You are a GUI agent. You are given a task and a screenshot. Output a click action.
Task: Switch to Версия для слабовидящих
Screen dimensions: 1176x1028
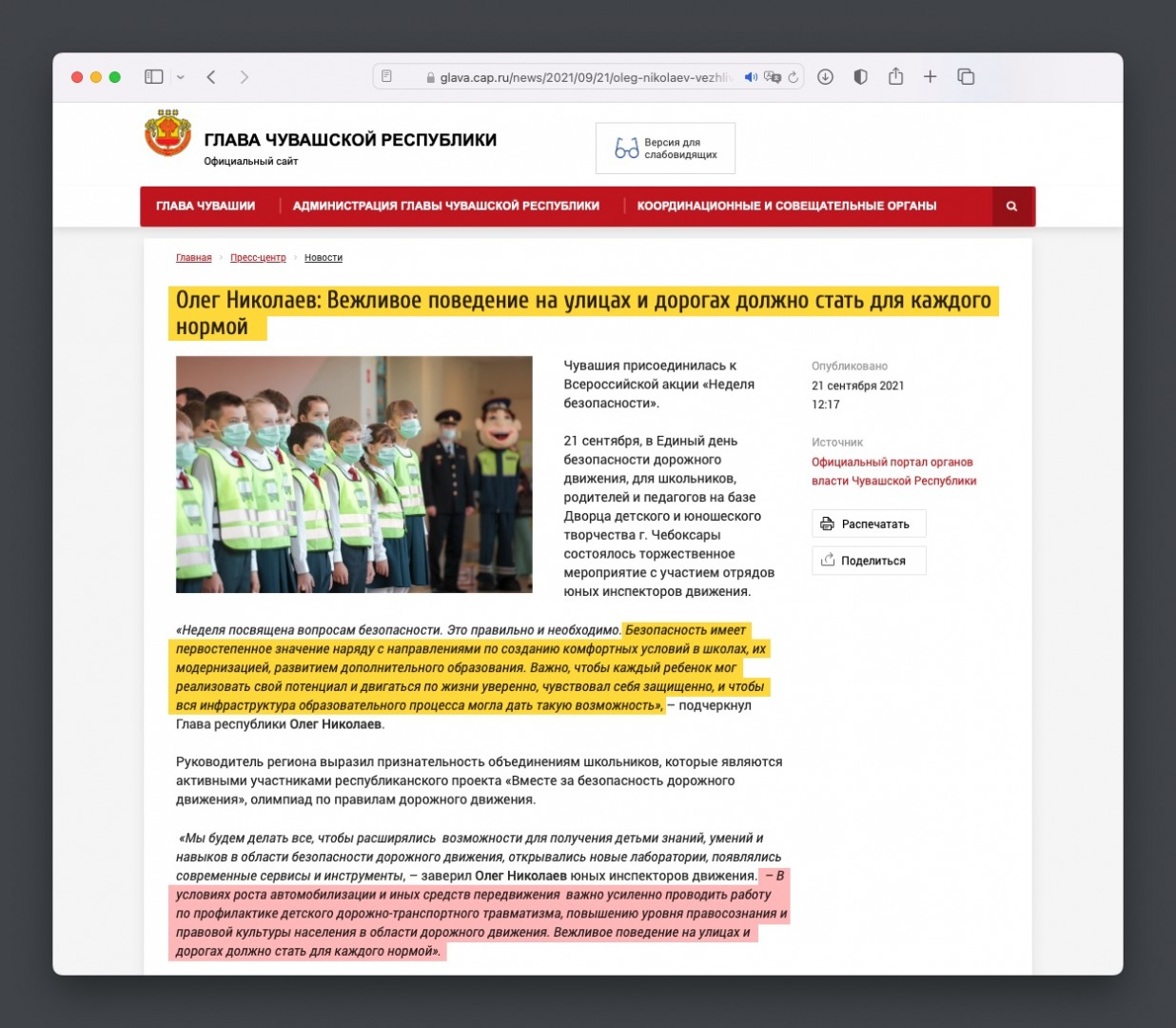click(x=665, y=148)
